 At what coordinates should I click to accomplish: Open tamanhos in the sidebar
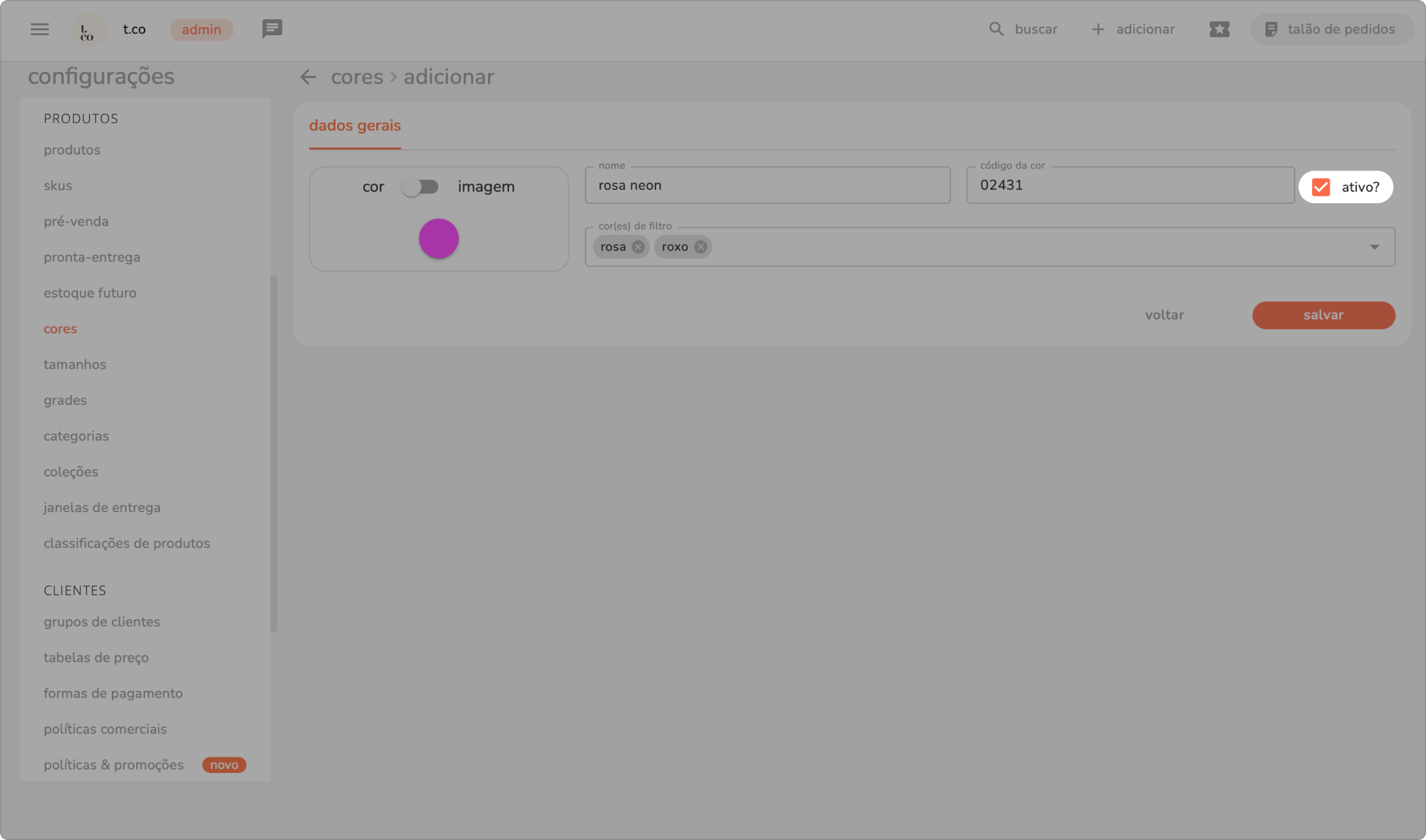75,364
